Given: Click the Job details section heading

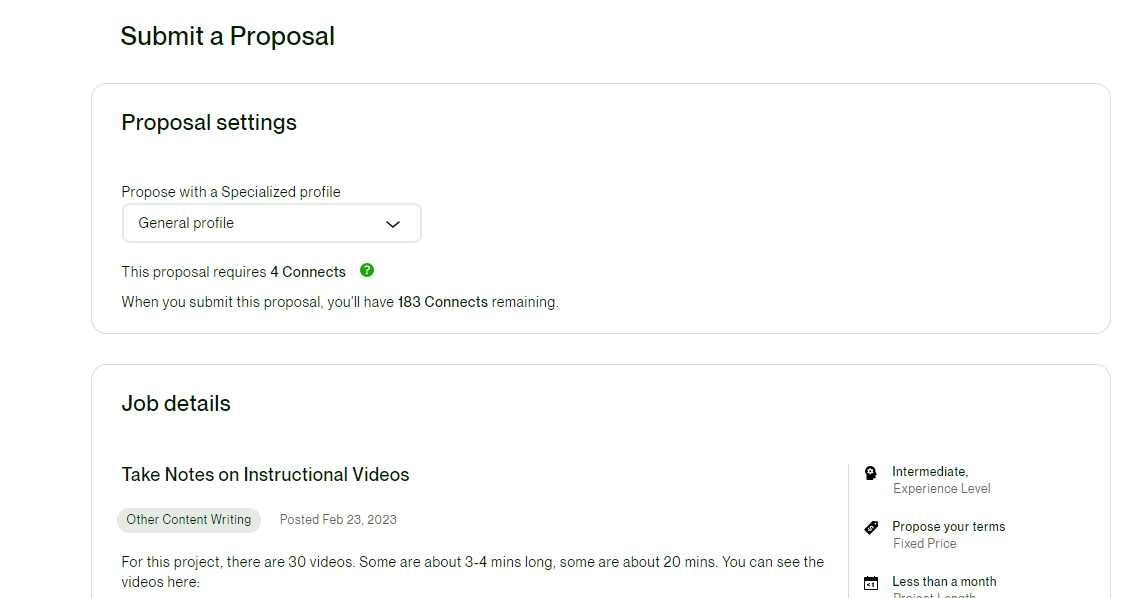Looking at the screenshot, I should (x=176, y=403).
